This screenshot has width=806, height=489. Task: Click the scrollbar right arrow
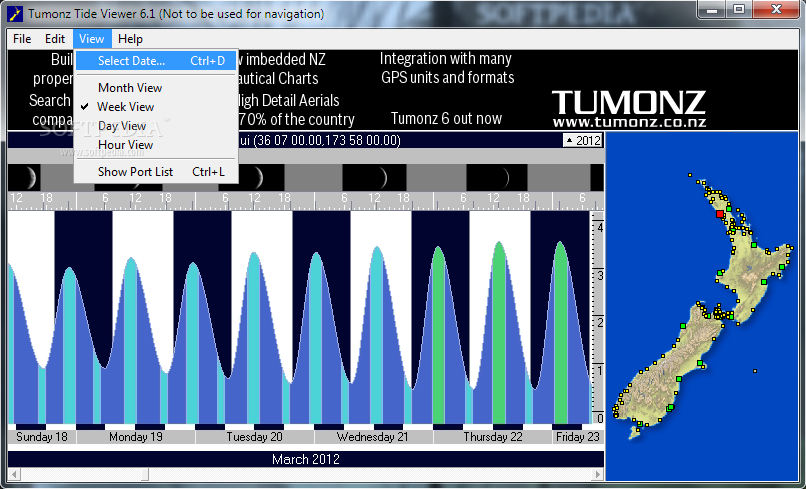(598, 474)
